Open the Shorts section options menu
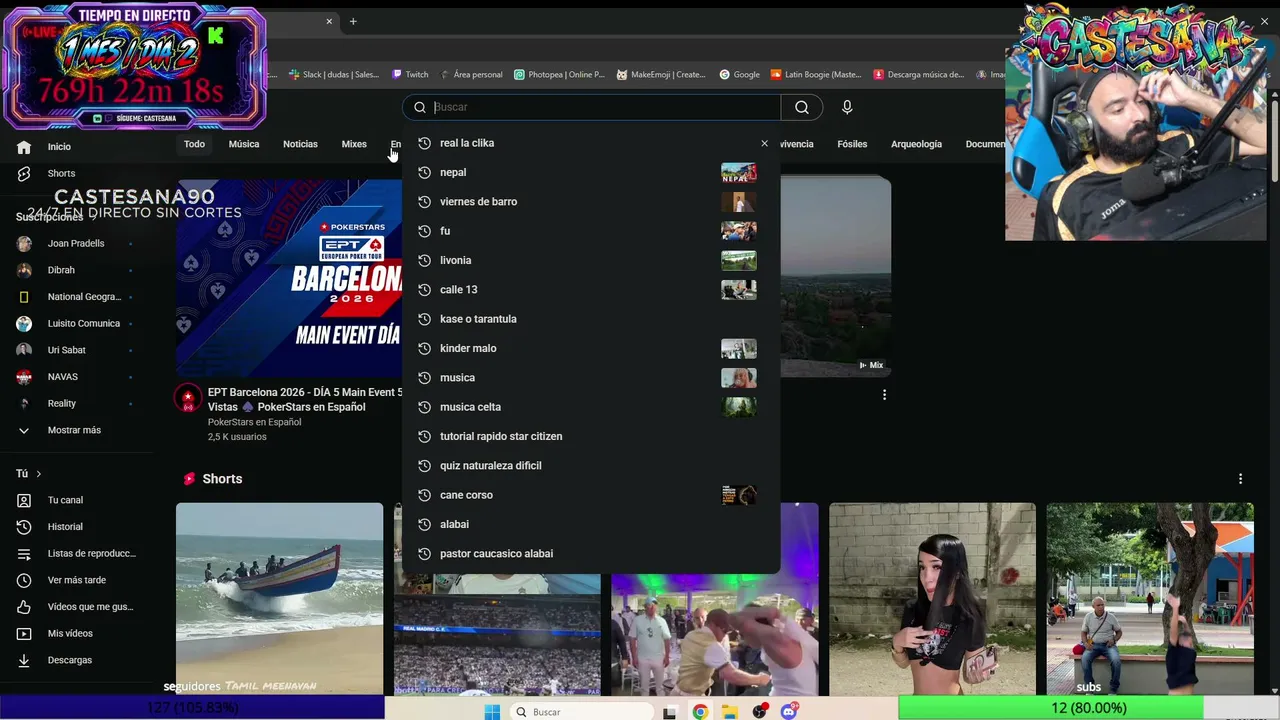 (x=1240, y=479)
